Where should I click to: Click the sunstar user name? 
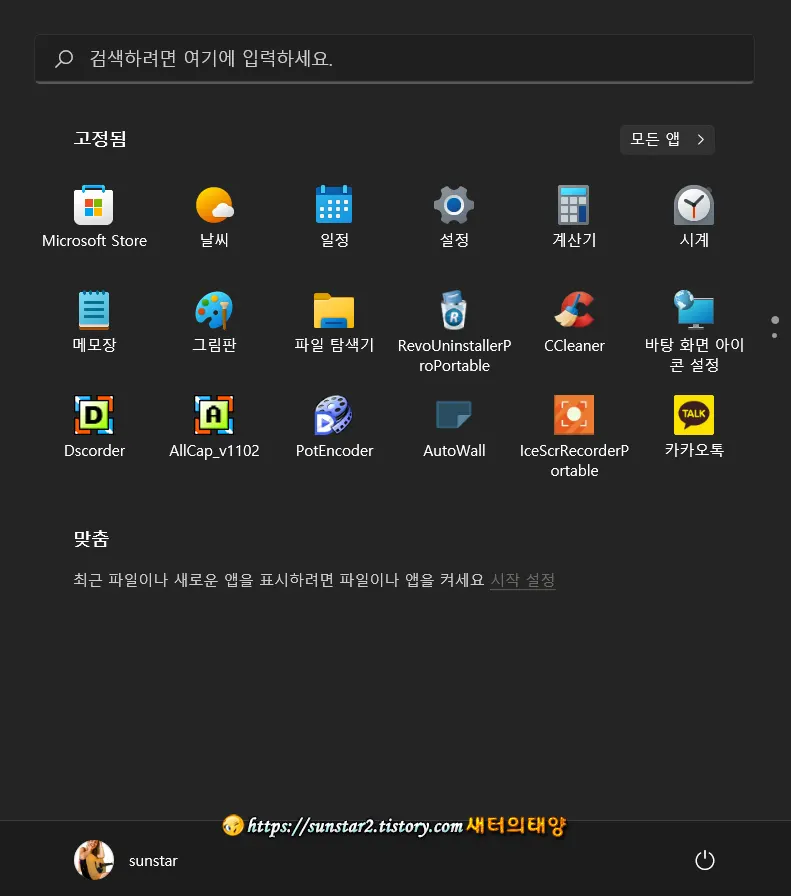point(153,861)
